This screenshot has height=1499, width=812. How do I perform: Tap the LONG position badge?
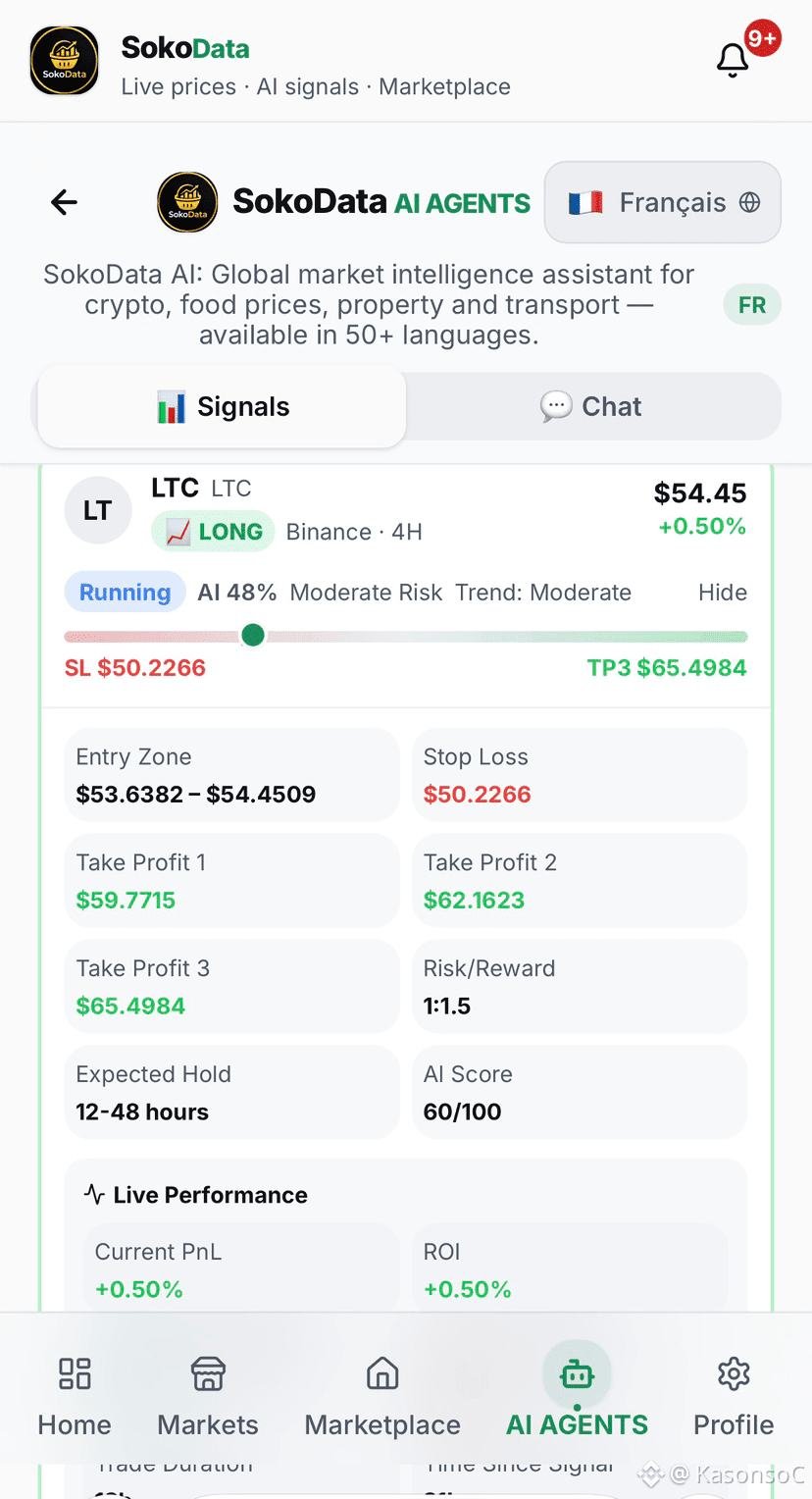(213, 532)
